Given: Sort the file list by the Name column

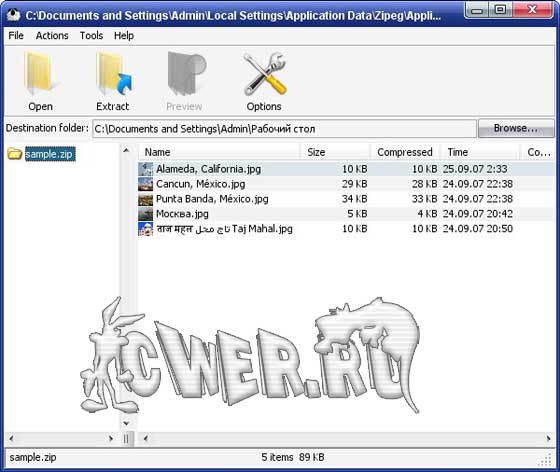Looking at the screenshot, I should coord(219,152).
